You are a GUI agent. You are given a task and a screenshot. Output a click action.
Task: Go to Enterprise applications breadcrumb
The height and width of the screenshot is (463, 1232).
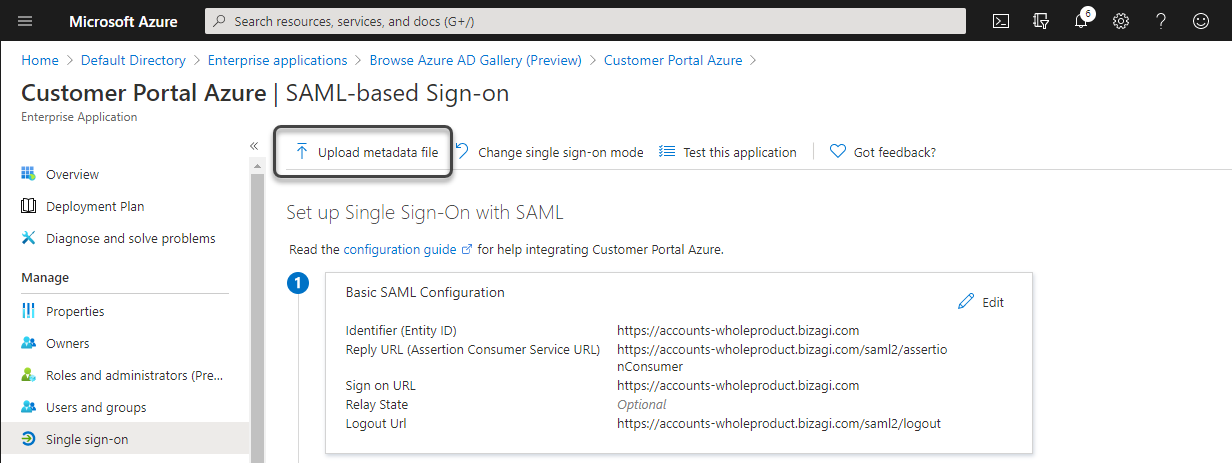[277, 60]
